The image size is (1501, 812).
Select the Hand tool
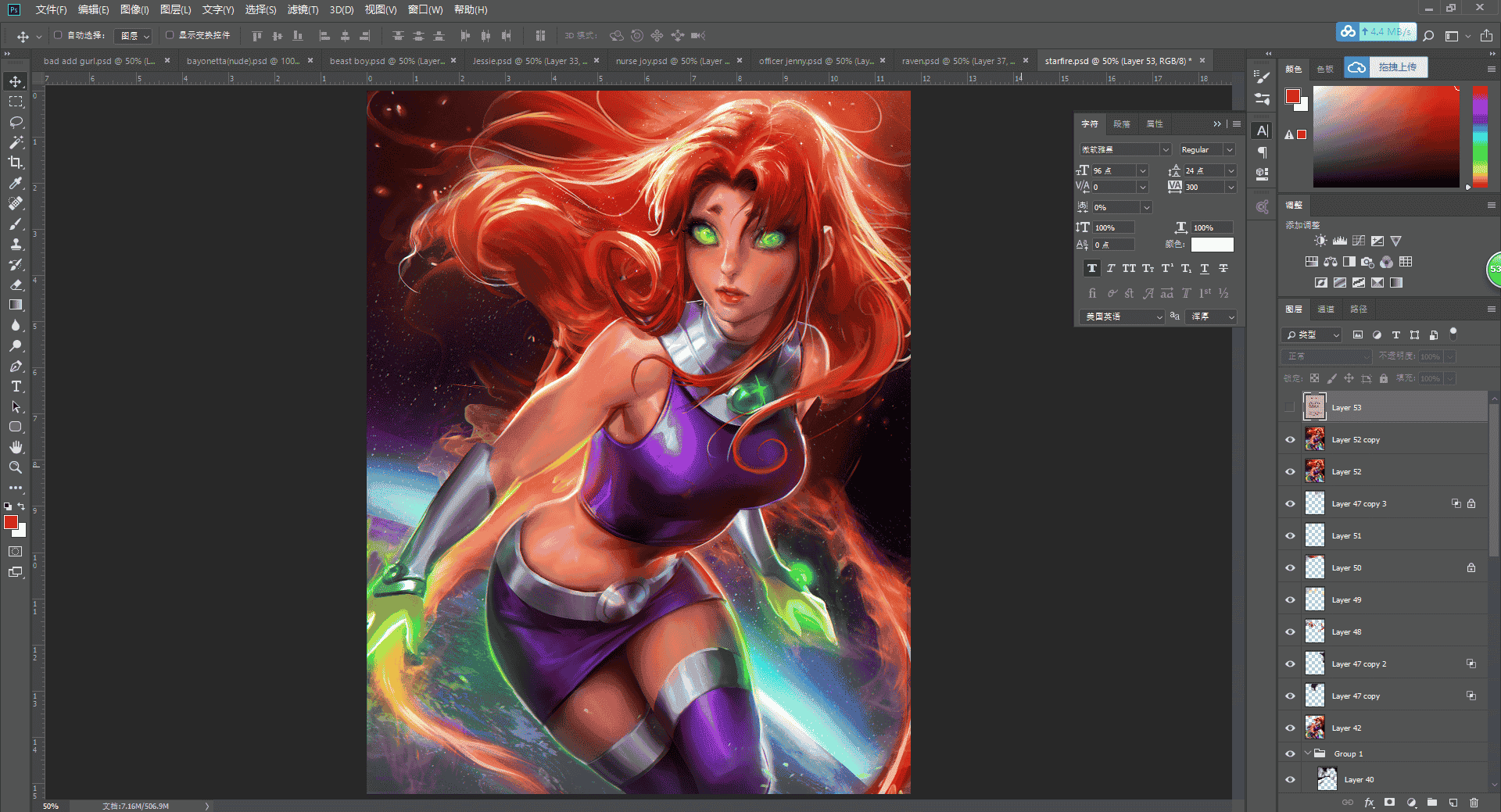(16, 447)
